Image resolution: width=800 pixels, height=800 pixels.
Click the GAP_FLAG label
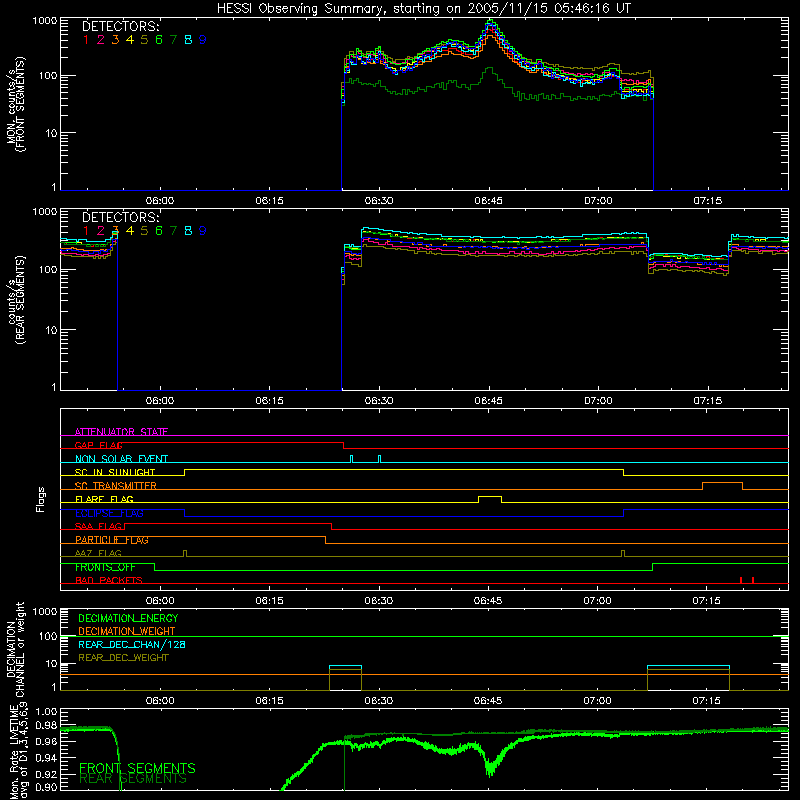pyautogui.click(x=99, y=445)
